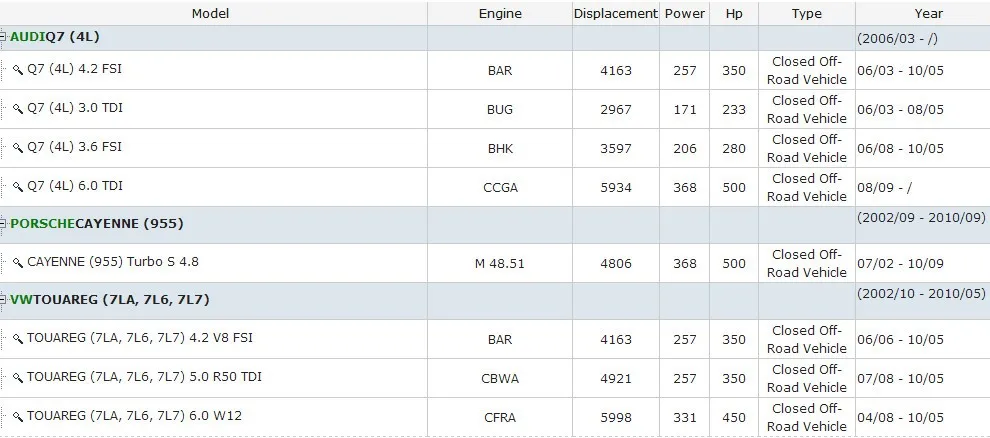Collapse the VW TOUAREG group
This screenshot has width=990, height=438.
click(x=3, y=300)
